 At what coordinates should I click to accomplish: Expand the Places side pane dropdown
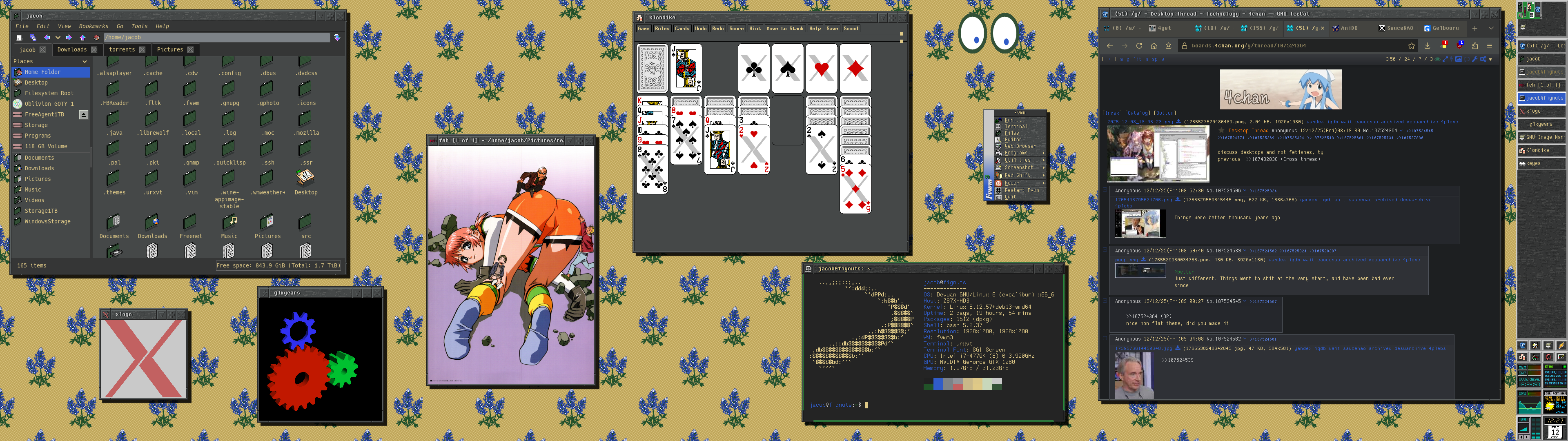(x=85, y=61)
